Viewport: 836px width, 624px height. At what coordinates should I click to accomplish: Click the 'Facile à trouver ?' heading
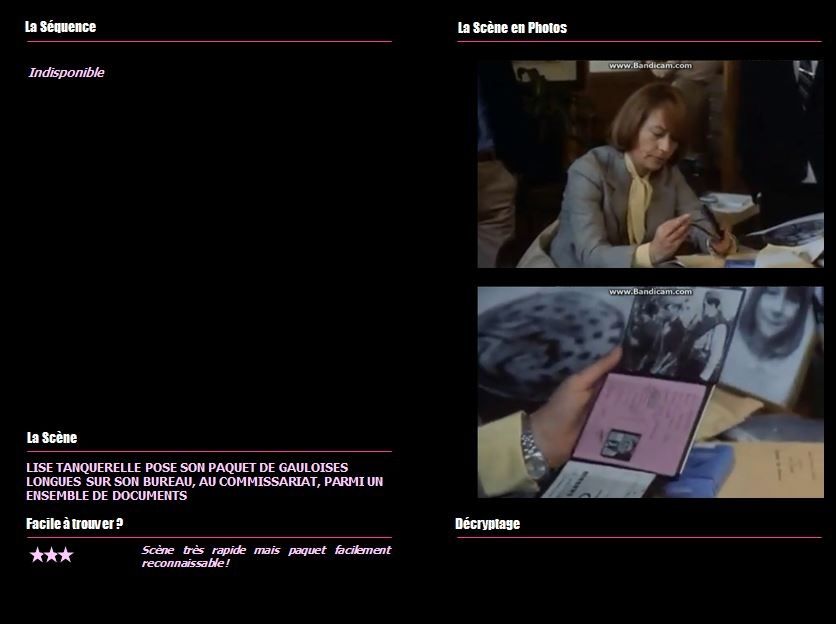(75, 524)
